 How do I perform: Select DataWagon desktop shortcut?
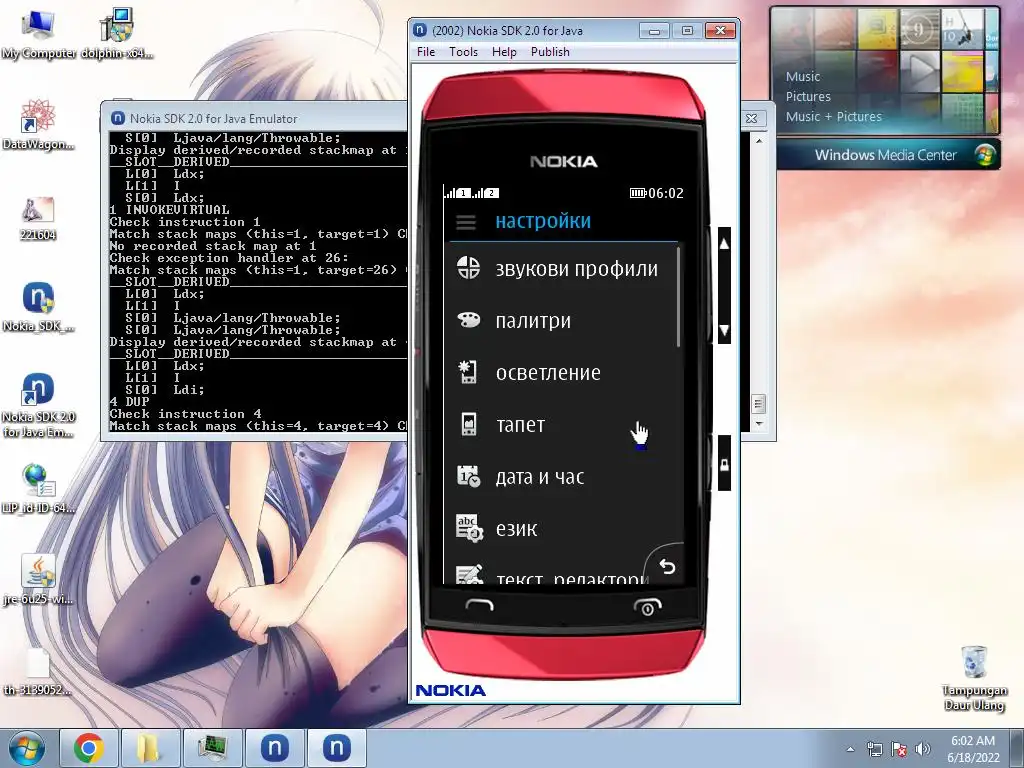click(38, 125)
